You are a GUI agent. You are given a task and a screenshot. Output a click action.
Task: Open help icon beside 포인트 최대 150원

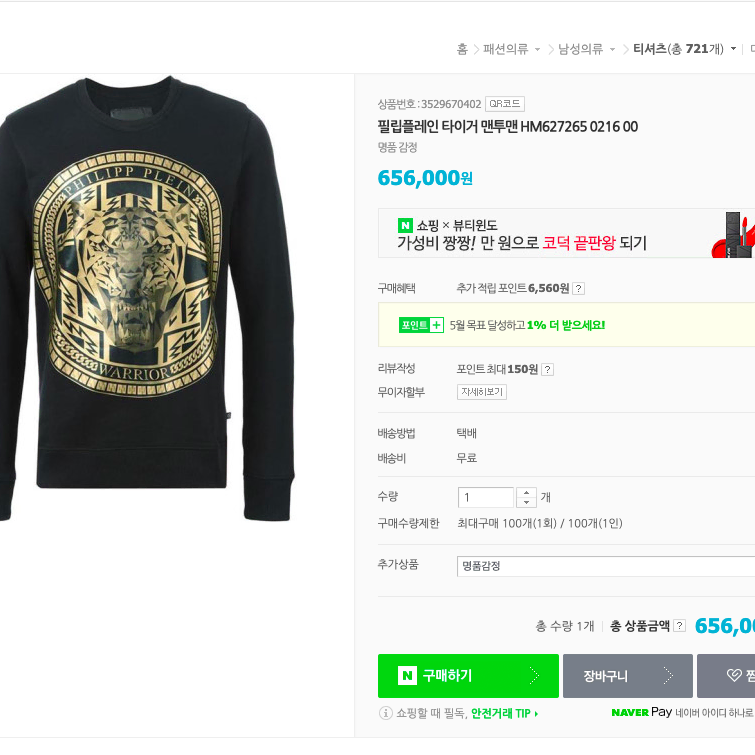coord(547,369)
